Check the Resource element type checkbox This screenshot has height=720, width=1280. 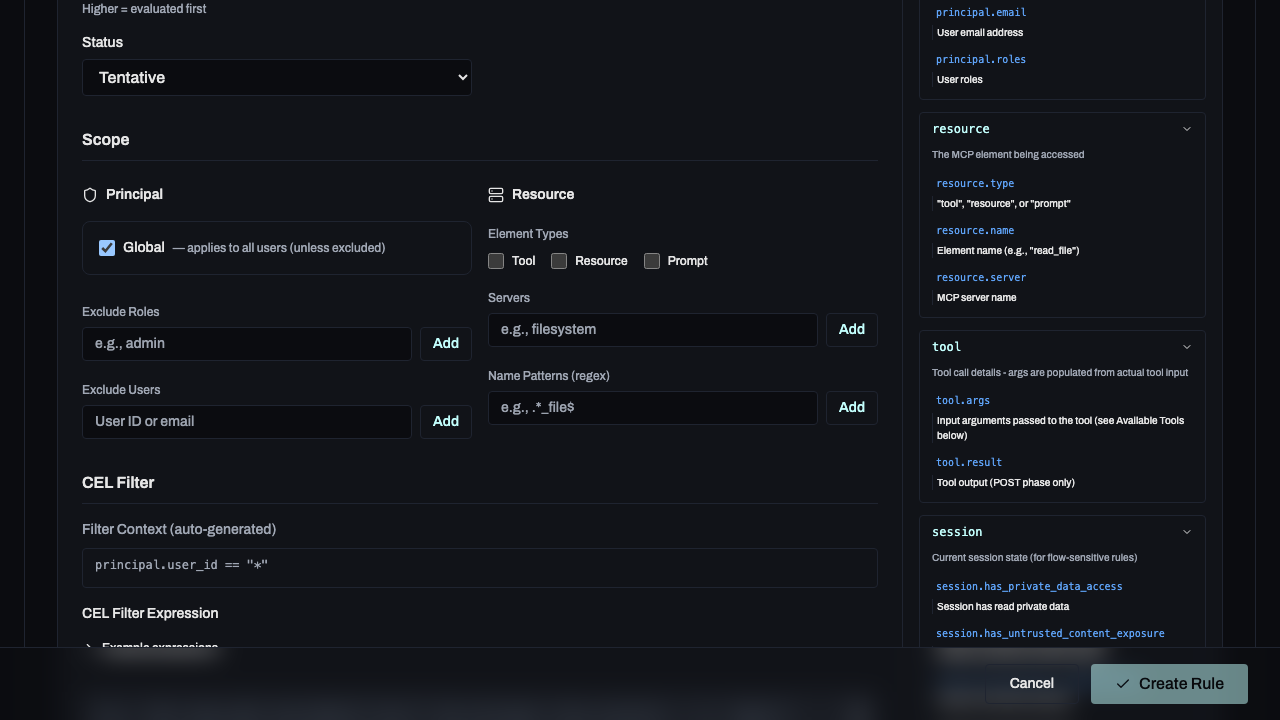coord(559,261)
